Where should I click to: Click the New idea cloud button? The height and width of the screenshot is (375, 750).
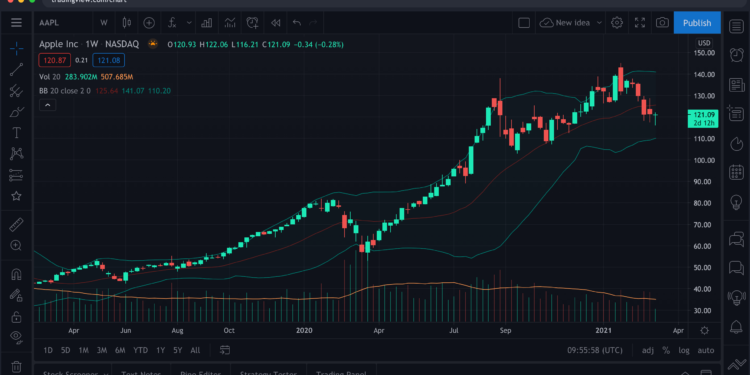[x=566, y=22]
